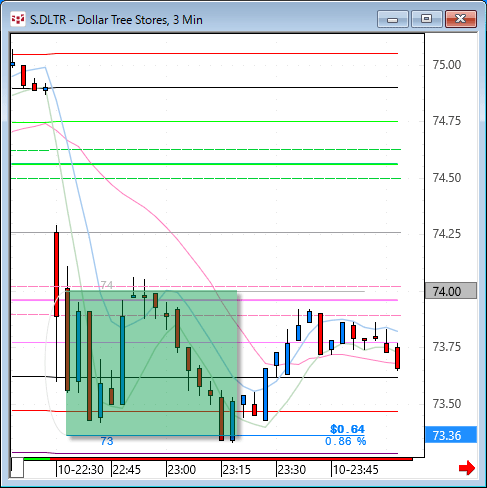Image resolution: width=487 pixels, height=488 pixels.
Task: Click the 73.75 price scale label
Action: point(447,347)
